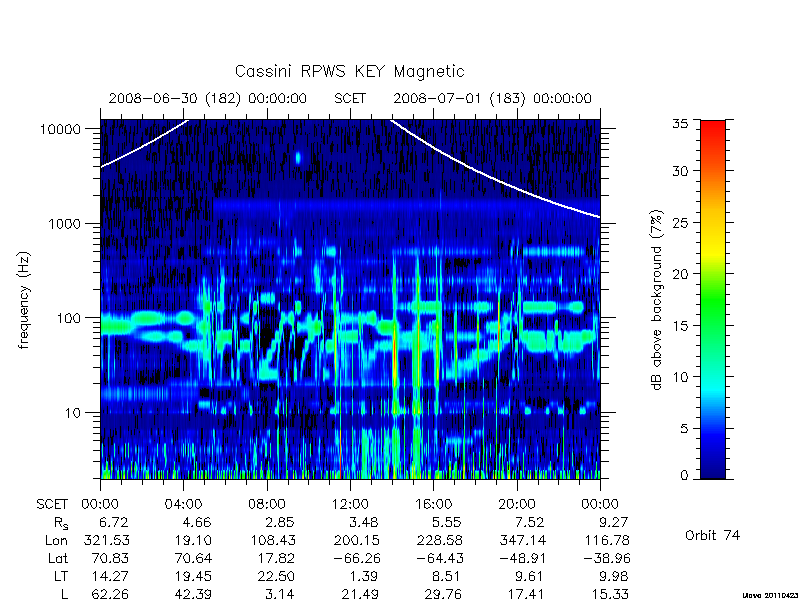Select the end date '2008-07-01 (183) 00:00:00'
The image size is (800, 600).
492,98
